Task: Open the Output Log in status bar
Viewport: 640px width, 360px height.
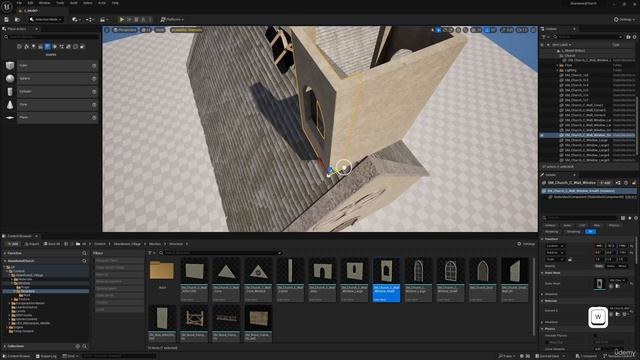Action: point(46,356)
